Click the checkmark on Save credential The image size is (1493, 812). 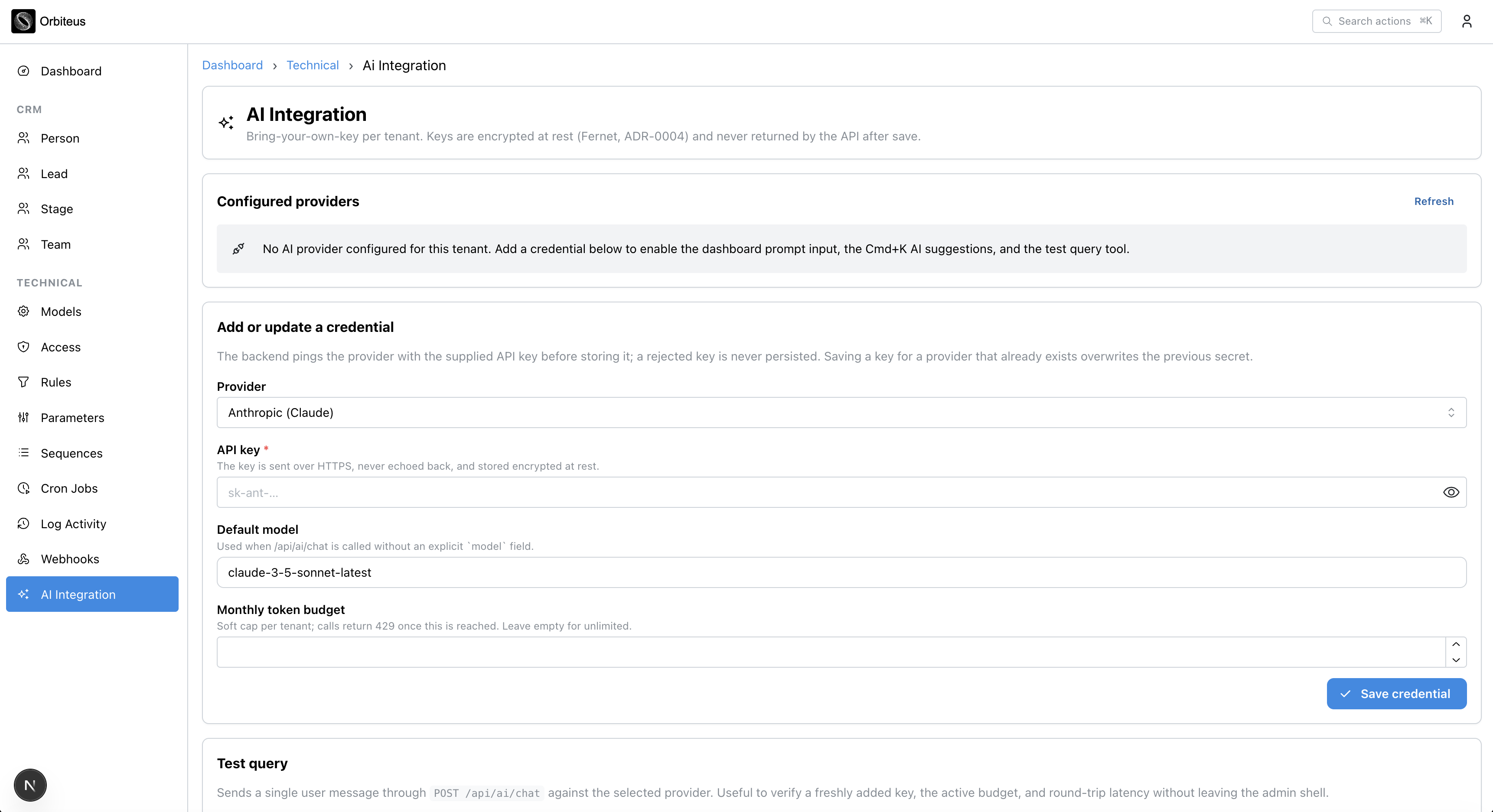pos(1346,694)
